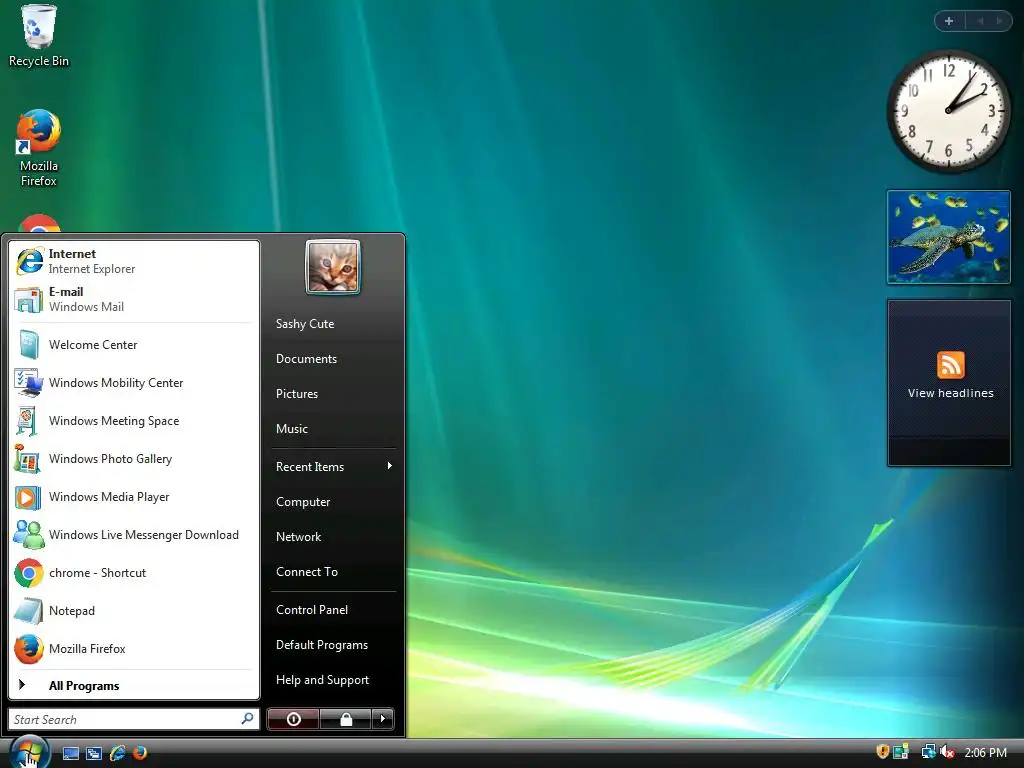Open the Recycle Bin desktop icon
Screen dimensions: 1024x768
click(39, 36)
